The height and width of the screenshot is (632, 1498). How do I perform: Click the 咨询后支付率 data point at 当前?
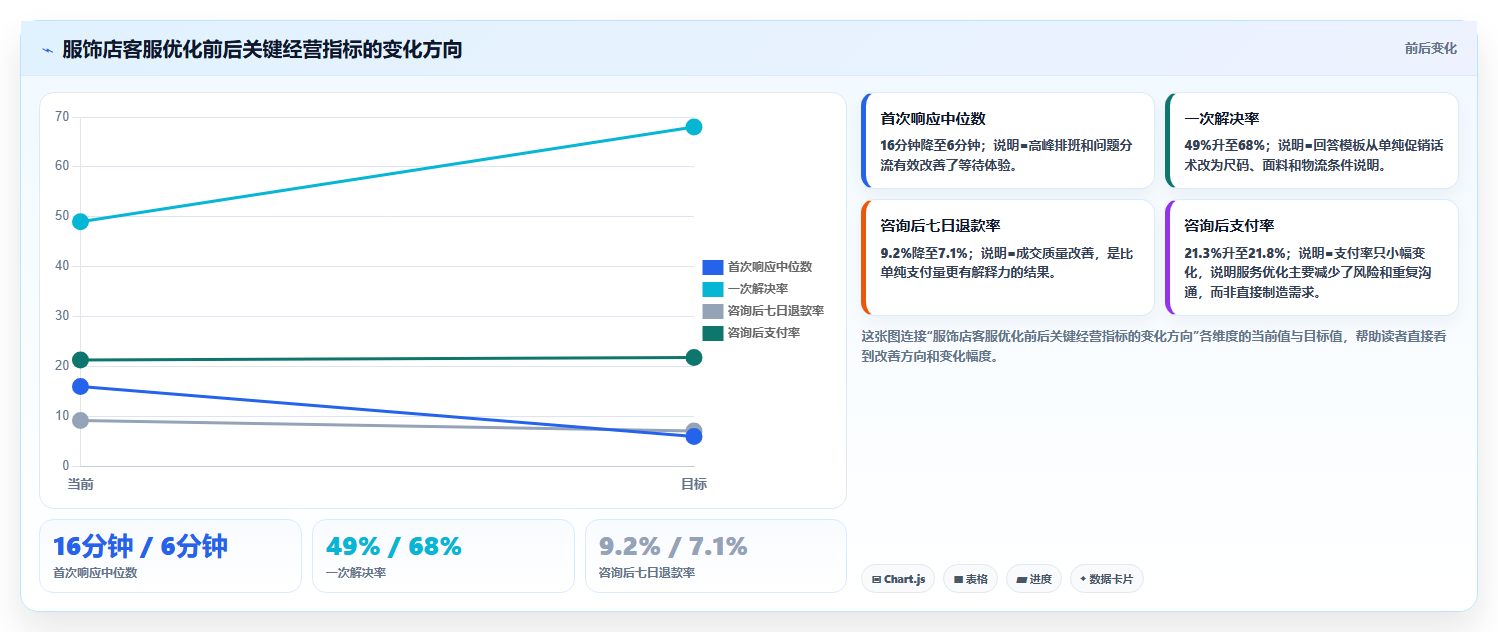[81, 360]
